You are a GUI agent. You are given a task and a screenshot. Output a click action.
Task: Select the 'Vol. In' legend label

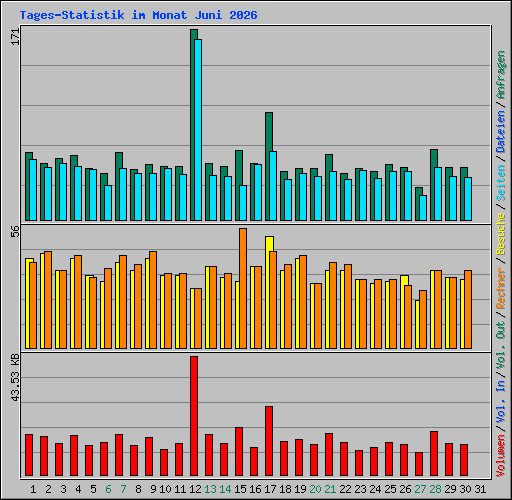501,402
